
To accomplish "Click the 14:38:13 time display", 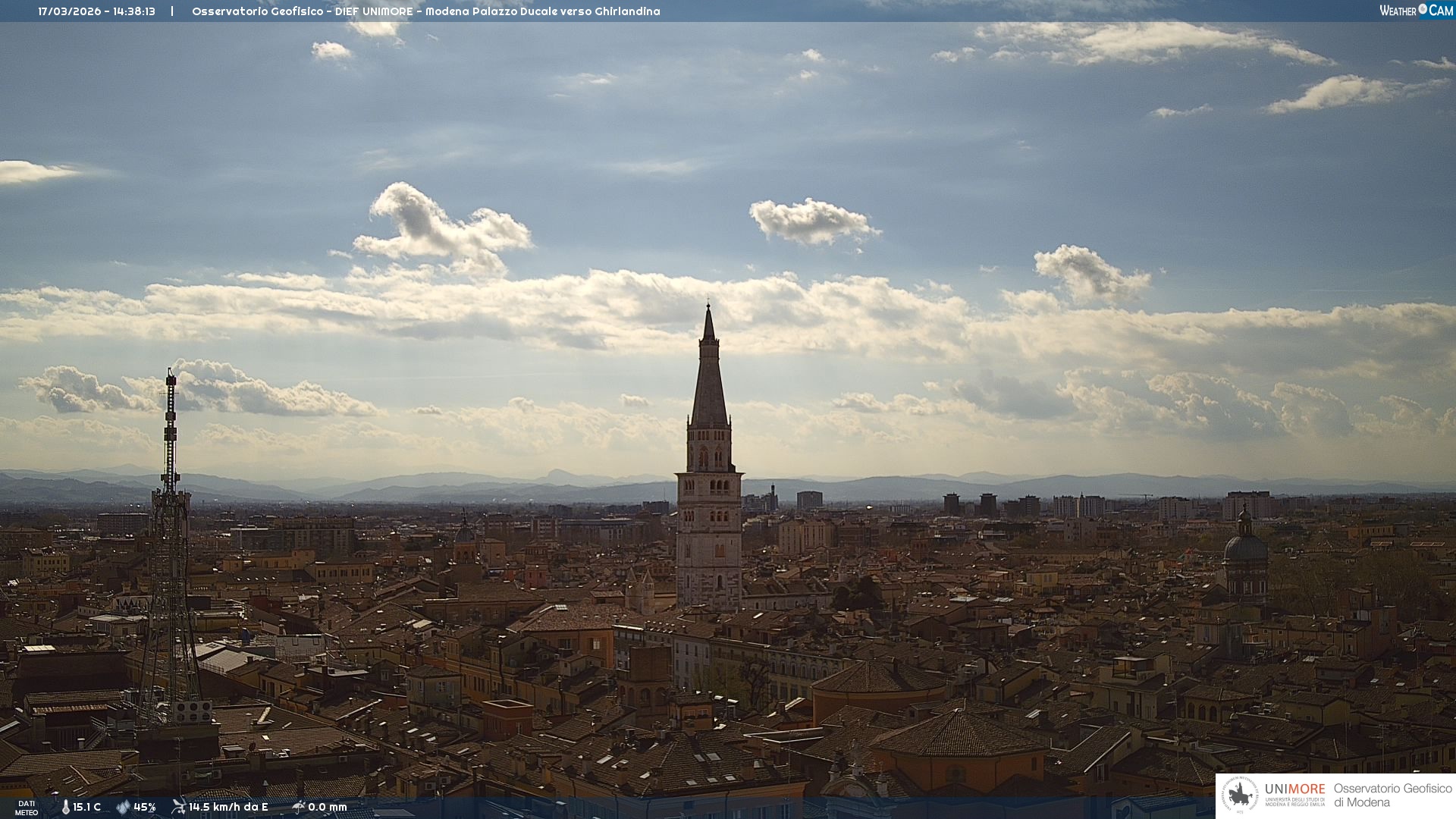I will click(134, 11).
